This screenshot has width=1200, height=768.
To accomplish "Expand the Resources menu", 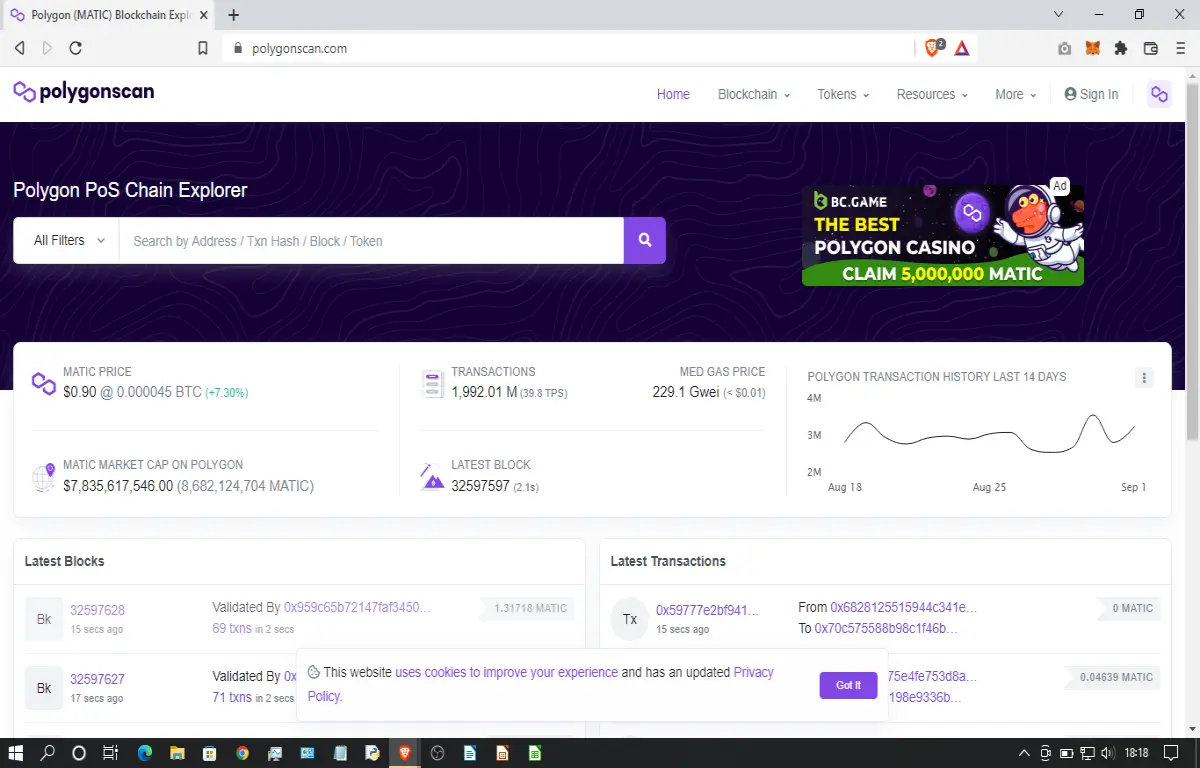I will point(932,94).
